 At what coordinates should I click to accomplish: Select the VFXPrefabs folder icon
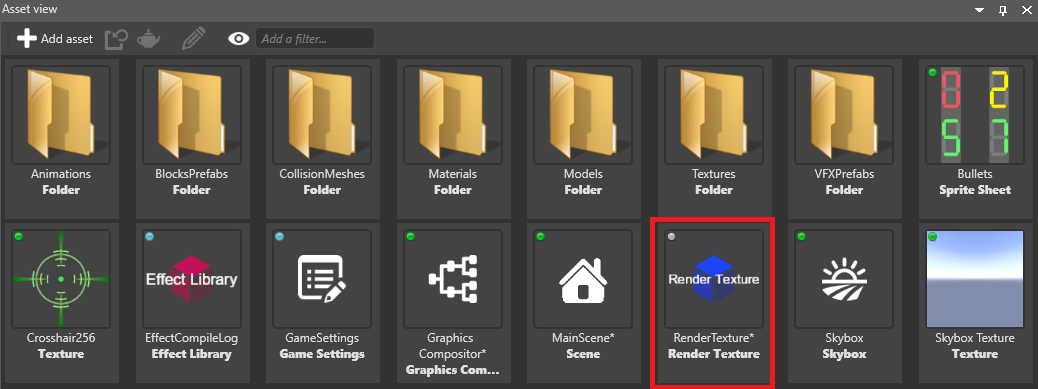(x=844, y=114)
